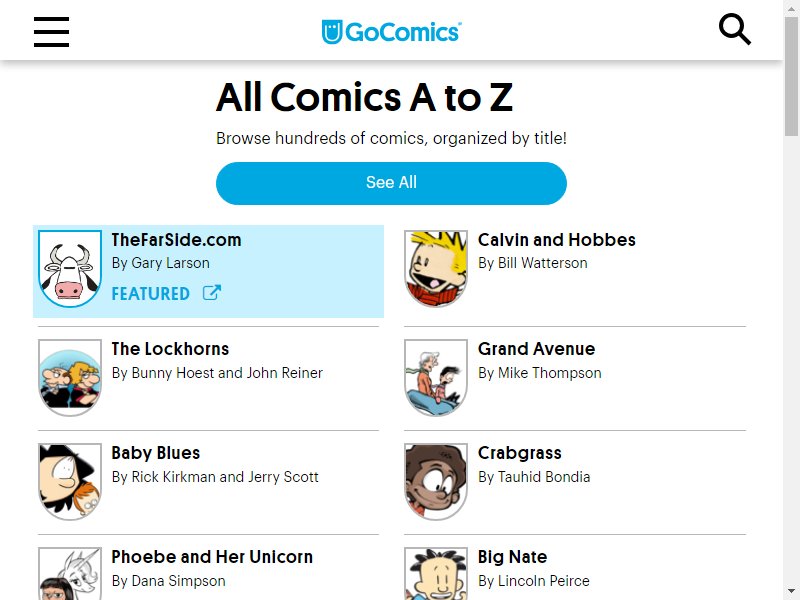Image resolution: width=800 pixels, height=600 pixels.
Task: Click the Crabgrass character thumbnail
Action: [436, 482]
